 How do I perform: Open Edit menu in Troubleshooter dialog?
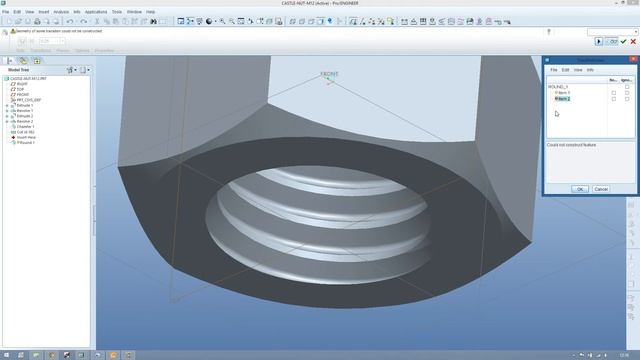click(565, 70)
